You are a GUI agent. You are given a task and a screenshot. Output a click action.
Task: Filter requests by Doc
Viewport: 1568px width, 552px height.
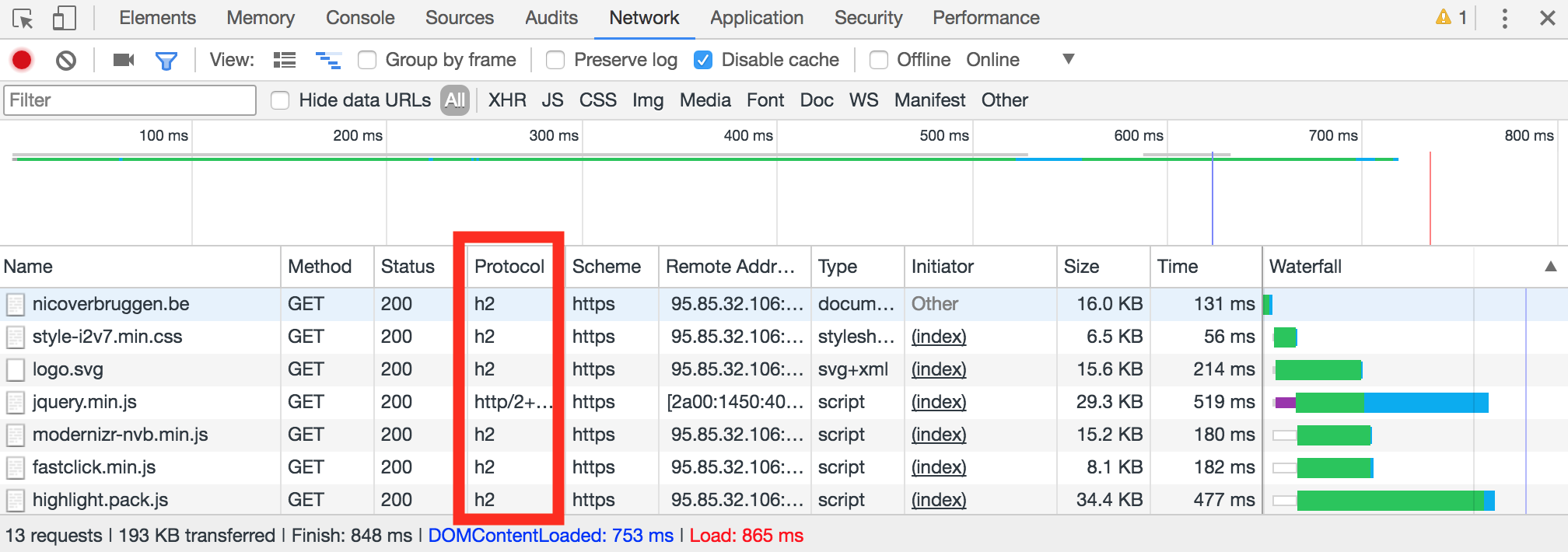point(817,100)
